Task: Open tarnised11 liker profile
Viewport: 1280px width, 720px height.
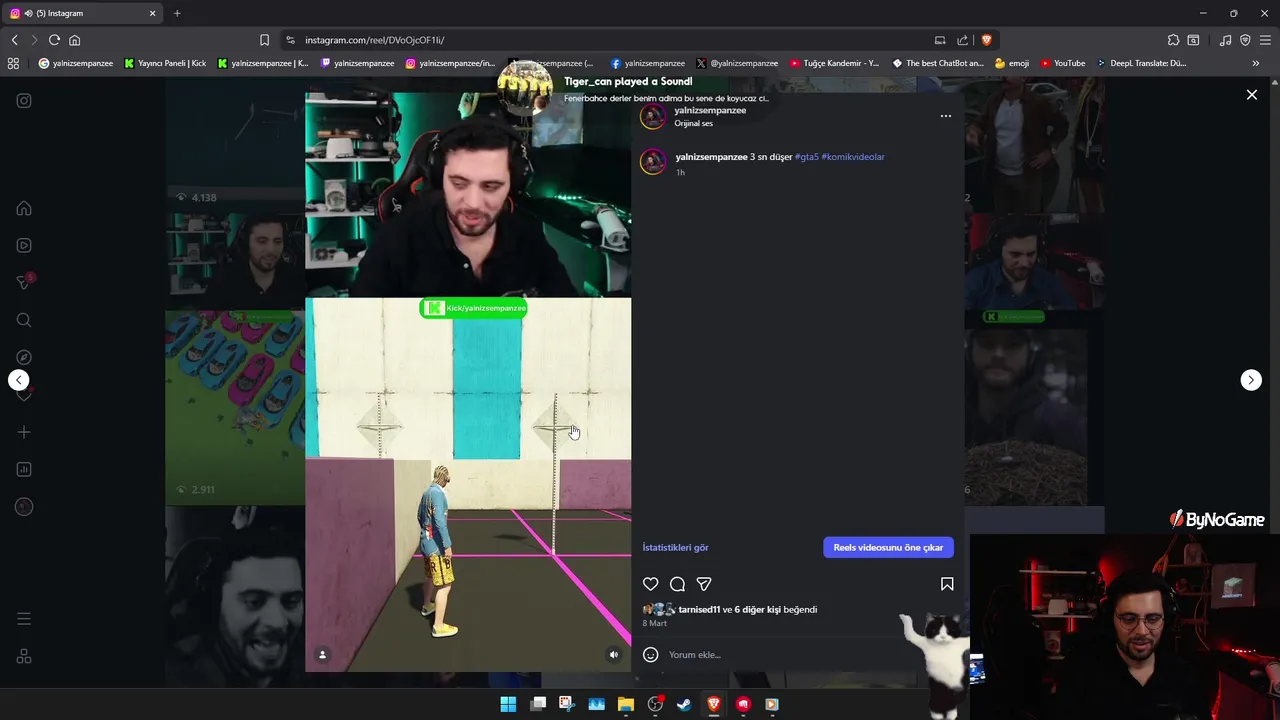Action: pos(699,609)
